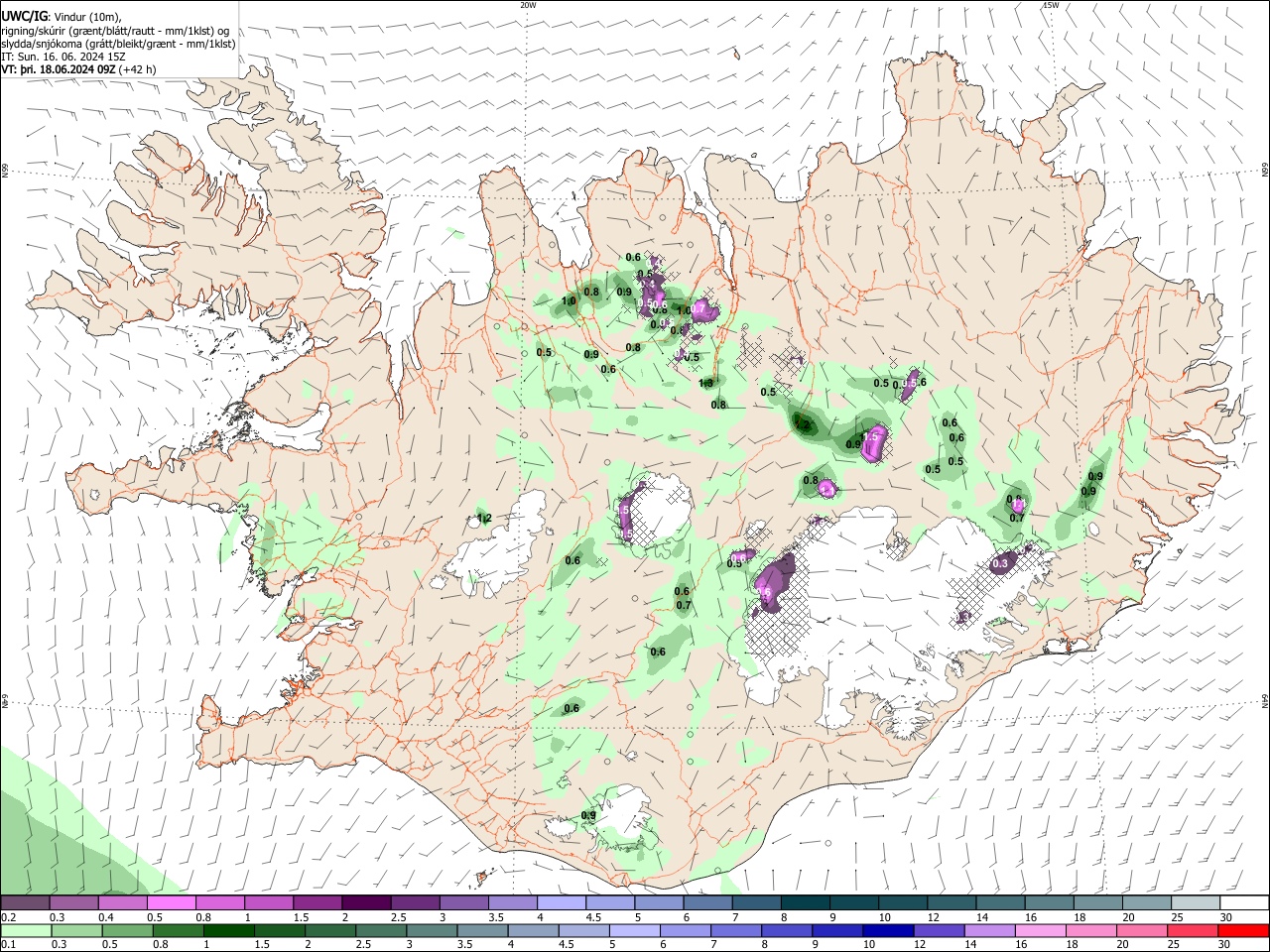Pick the bright pink 0.5–0.8 snow legend swatch

(172, 902)
